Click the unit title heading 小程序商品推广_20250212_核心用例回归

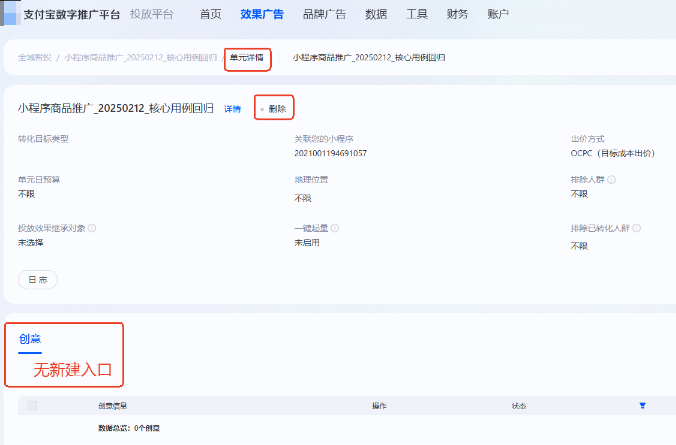(x=116, y=108)
